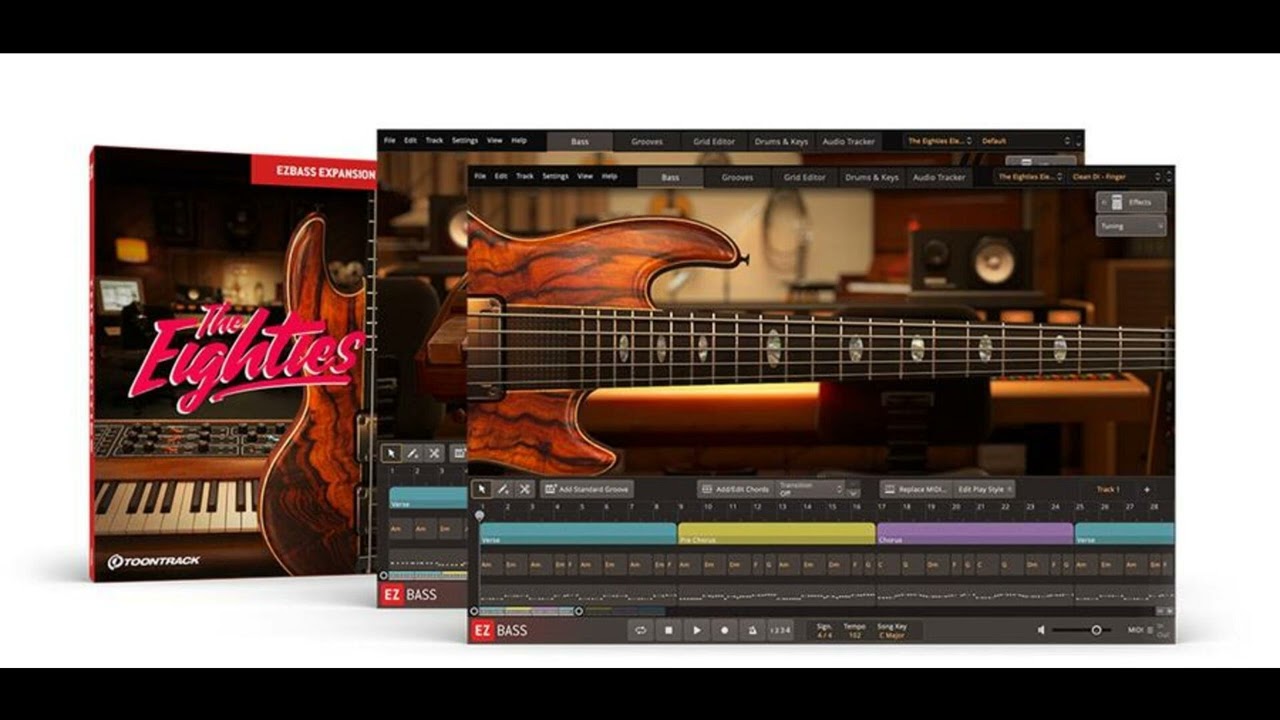Open The Eighties Ele... library dropdown in front window
Viewport: 1280px width, 720px height.
1031,177
